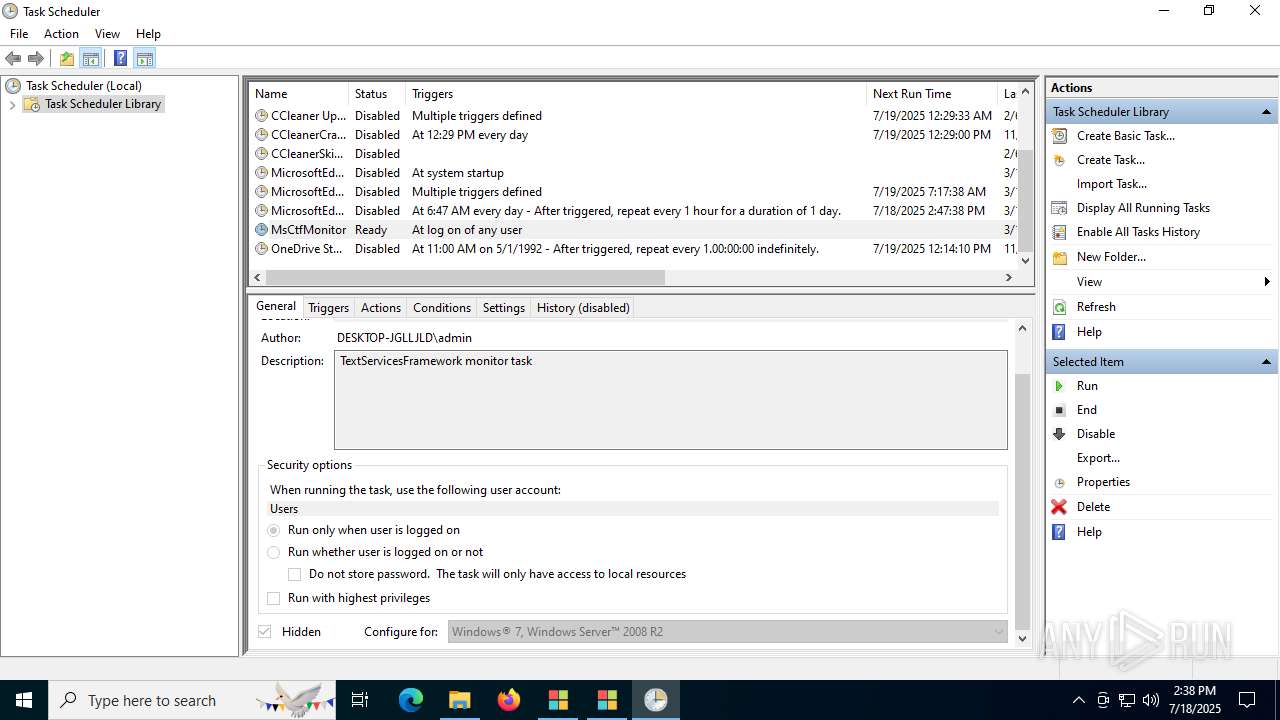Toggle Do not store password checkbox
Screen dimensions: 1280x720
click(295, 574)
